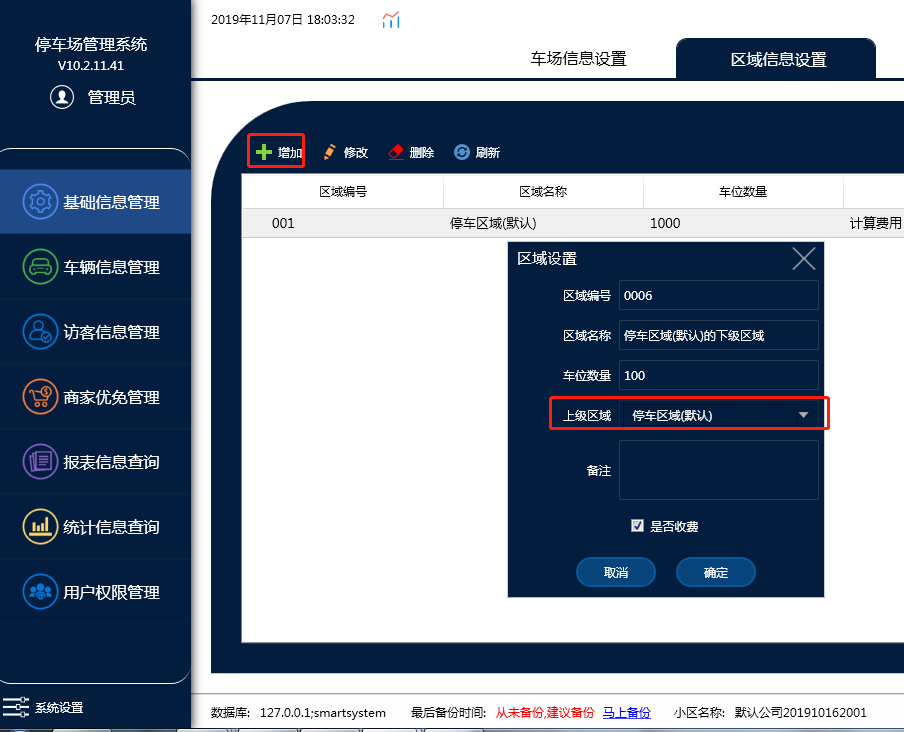Open the 统计信息查询 menu label
This screenshot has height=732, width=904.
(x=111, y=527)
